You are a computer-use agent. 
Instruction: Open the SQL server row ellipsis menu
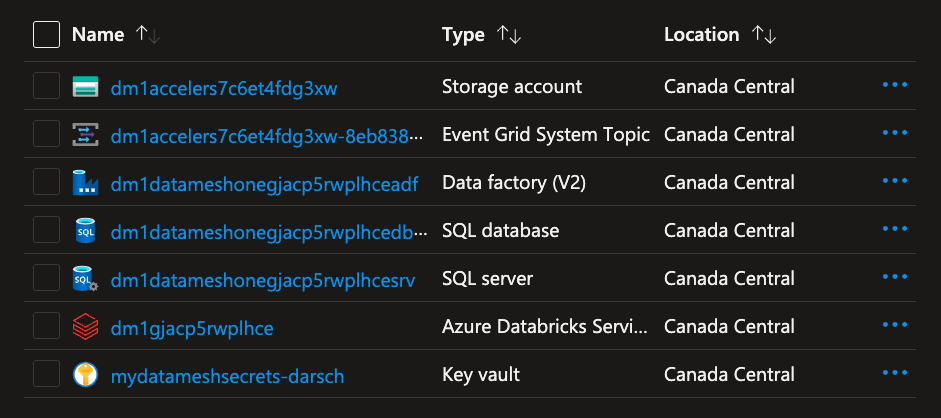[x=895, y=279]
